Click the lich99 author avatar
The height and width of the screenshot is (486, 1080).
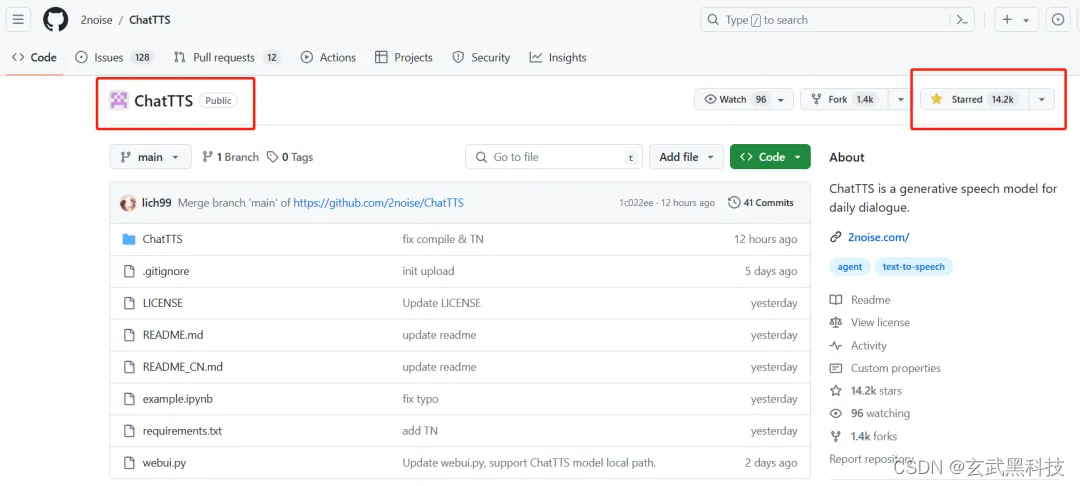(x=128, y=203)
